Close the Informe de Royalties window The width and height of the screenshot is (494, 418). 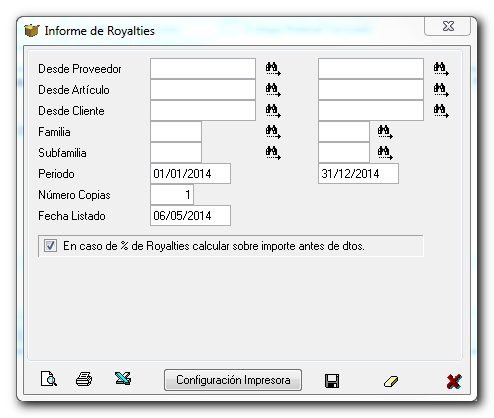coord(448,26)
